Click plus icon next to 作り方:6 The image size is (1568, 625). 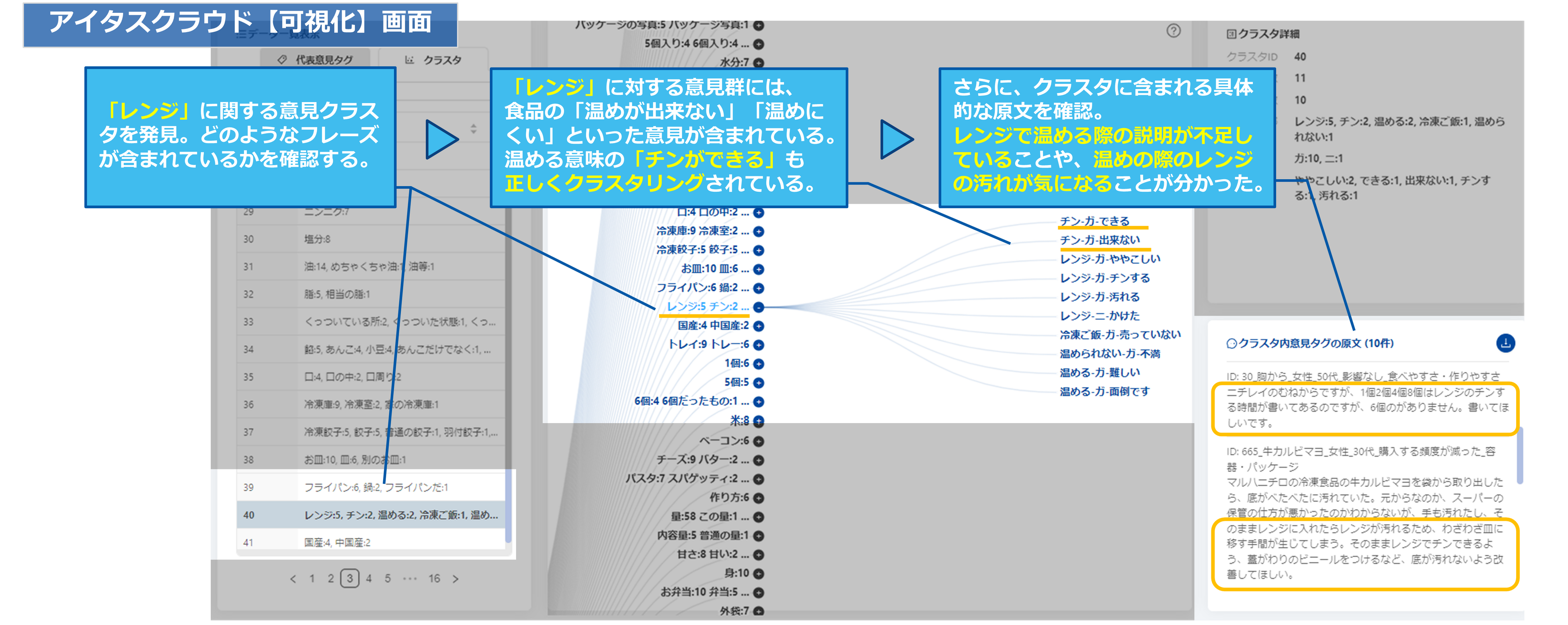tap(758, 498)
